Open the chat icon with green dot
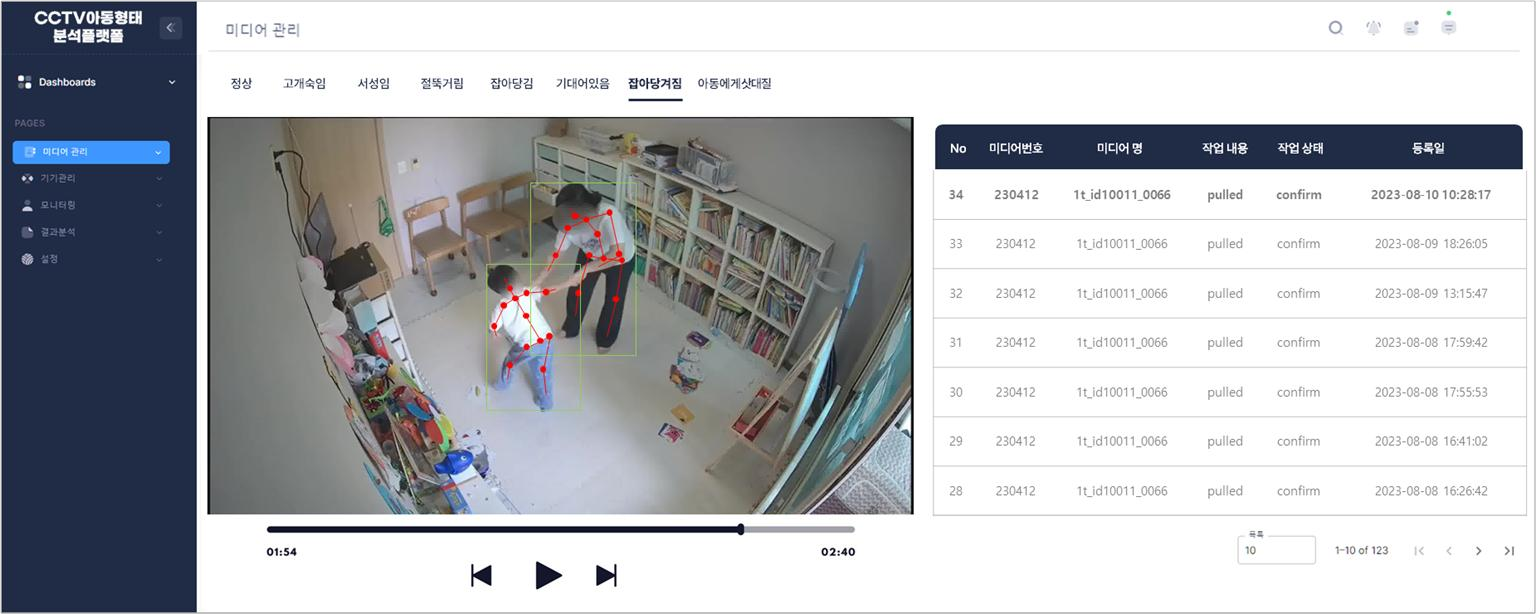The width and height of the screenshot is (1536, 614). [x=1448, y=26]
